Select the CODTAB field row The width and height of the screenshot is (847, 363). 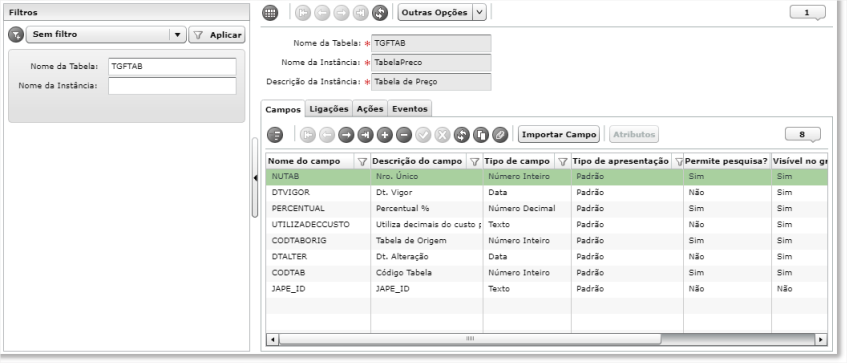pos(546,273)
